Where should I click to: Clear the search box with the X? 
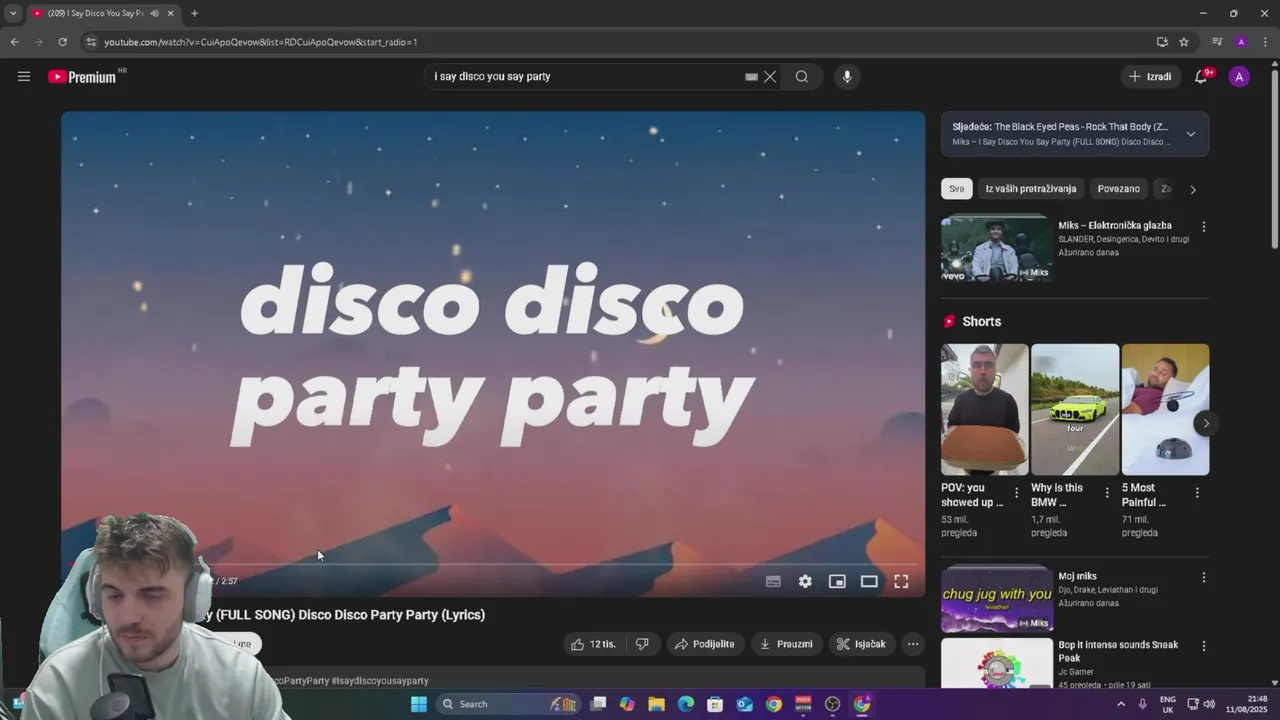click(770, 77)
